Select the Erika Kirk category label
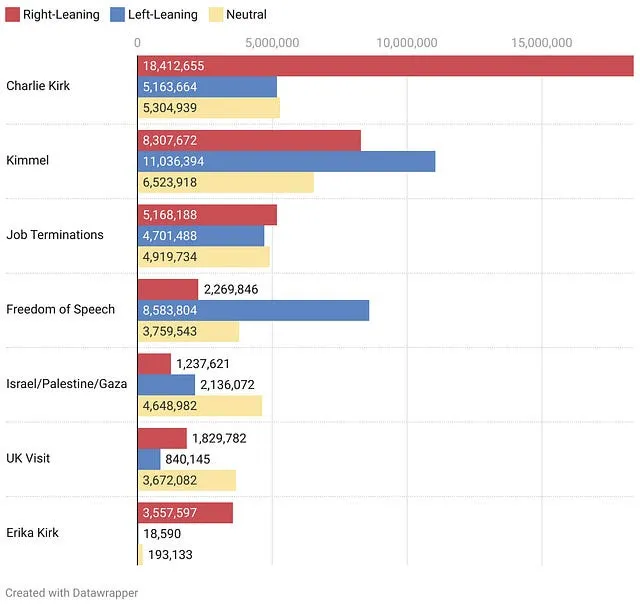Image resolution: width=640 pixels, height=605 pixels. [x=33, y=533]
